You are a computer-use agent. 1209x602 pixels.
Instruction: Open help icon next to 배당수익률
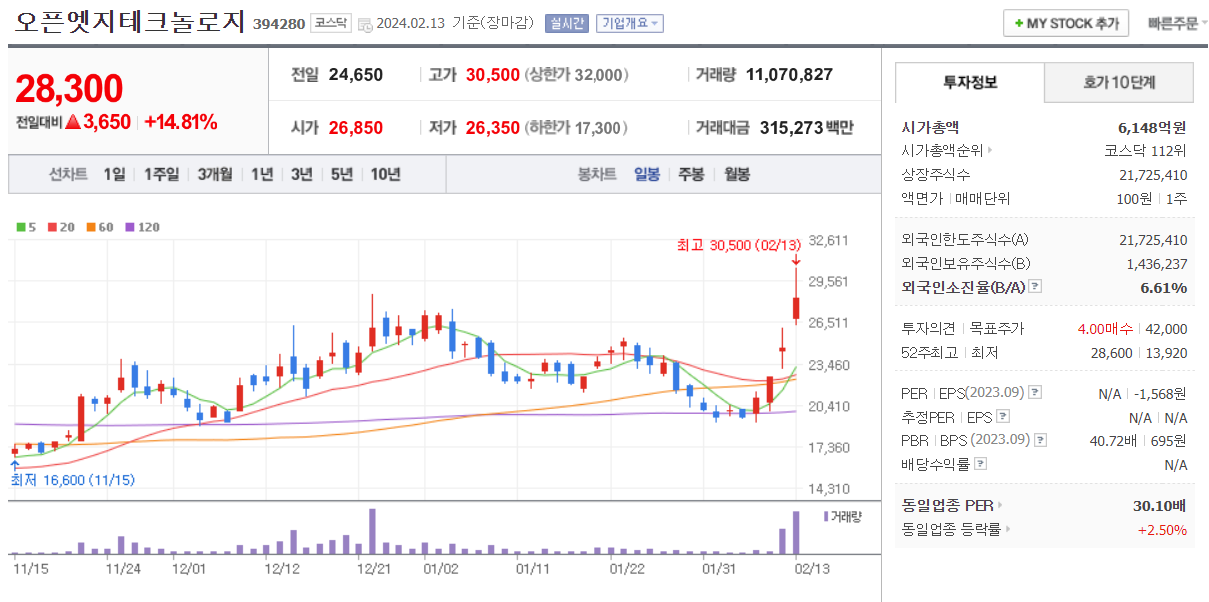coord(981,464)
